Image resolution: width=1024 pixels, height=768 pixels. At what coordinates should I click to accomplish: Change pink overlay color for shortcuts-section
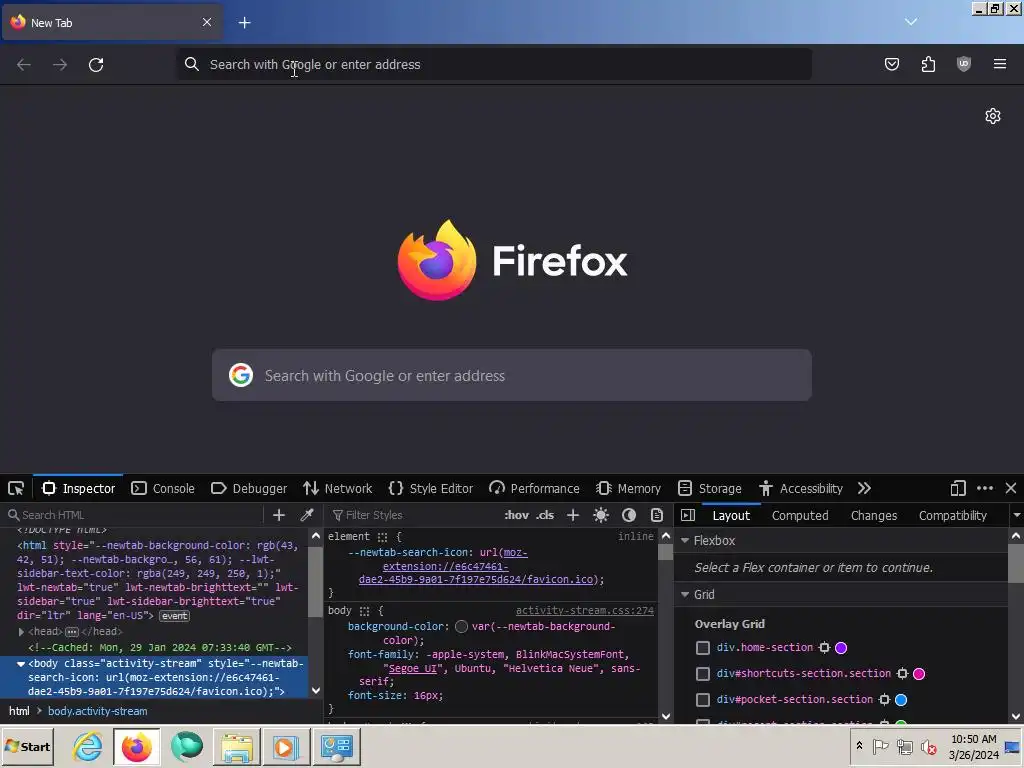[x=919, y=674]
